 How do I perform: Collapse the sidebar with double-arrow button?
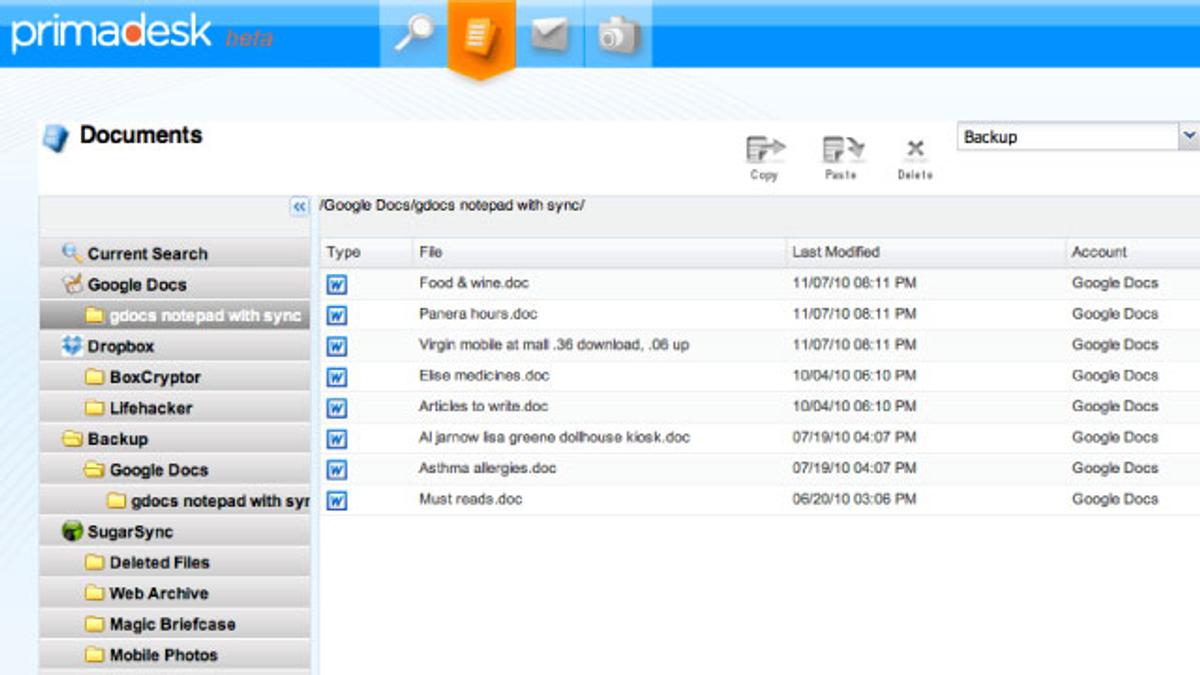pyautogui.click(x=299, y=207)
